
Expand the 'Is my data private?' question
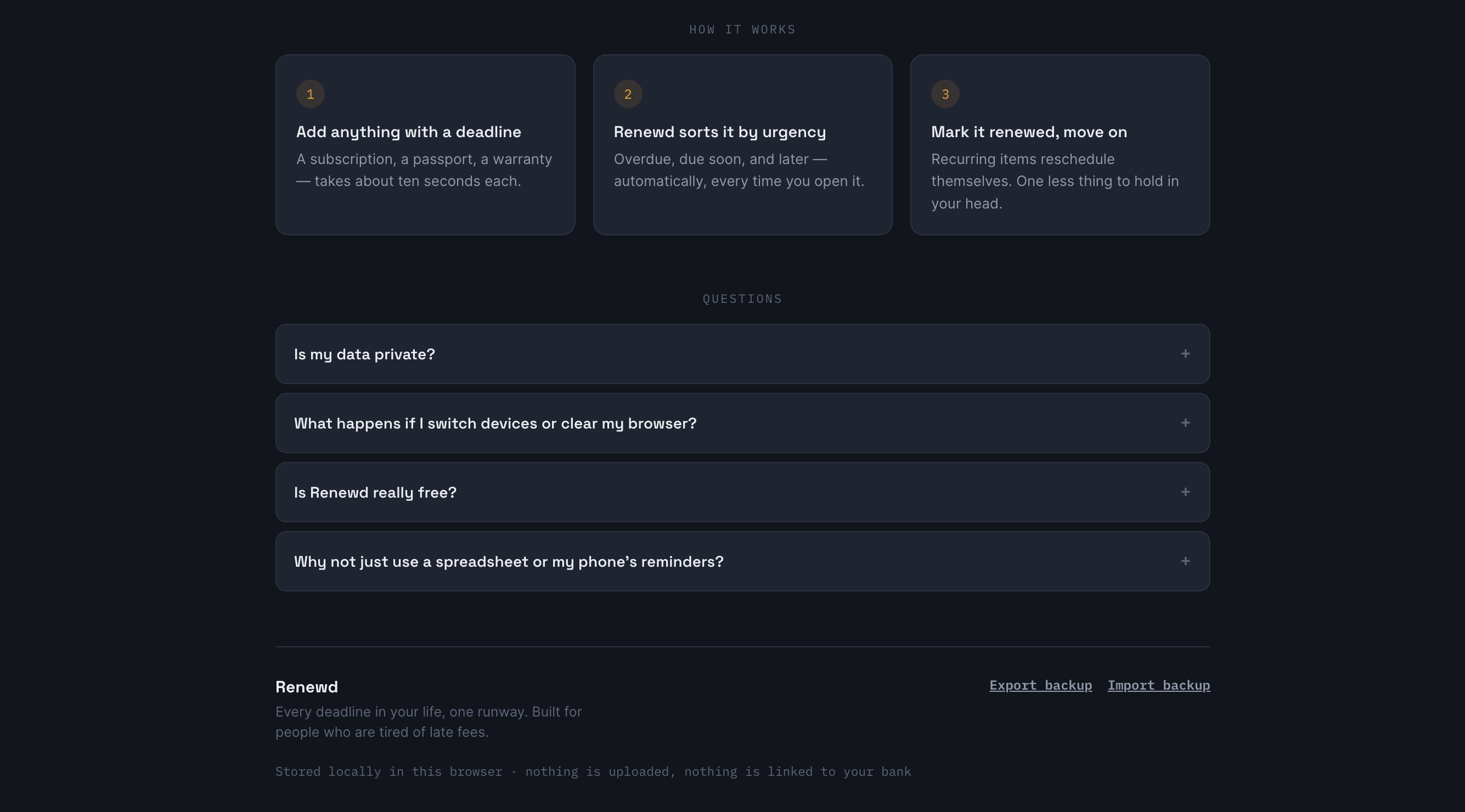tap(742, 354)
